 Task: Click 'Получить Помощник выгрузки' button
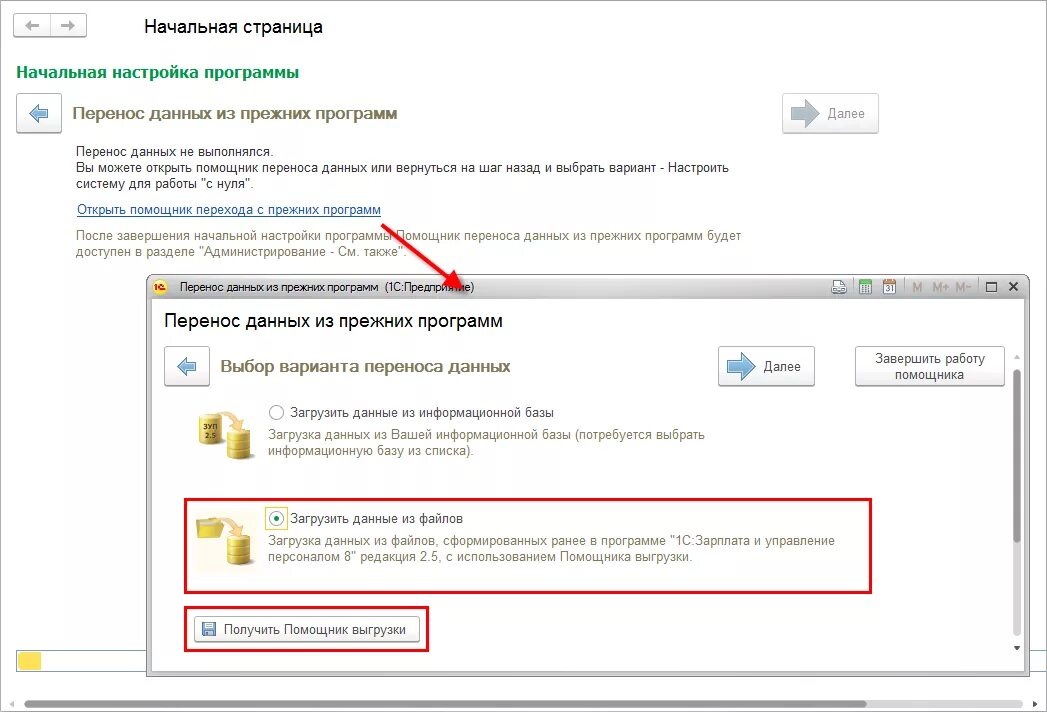pos(307,629)
